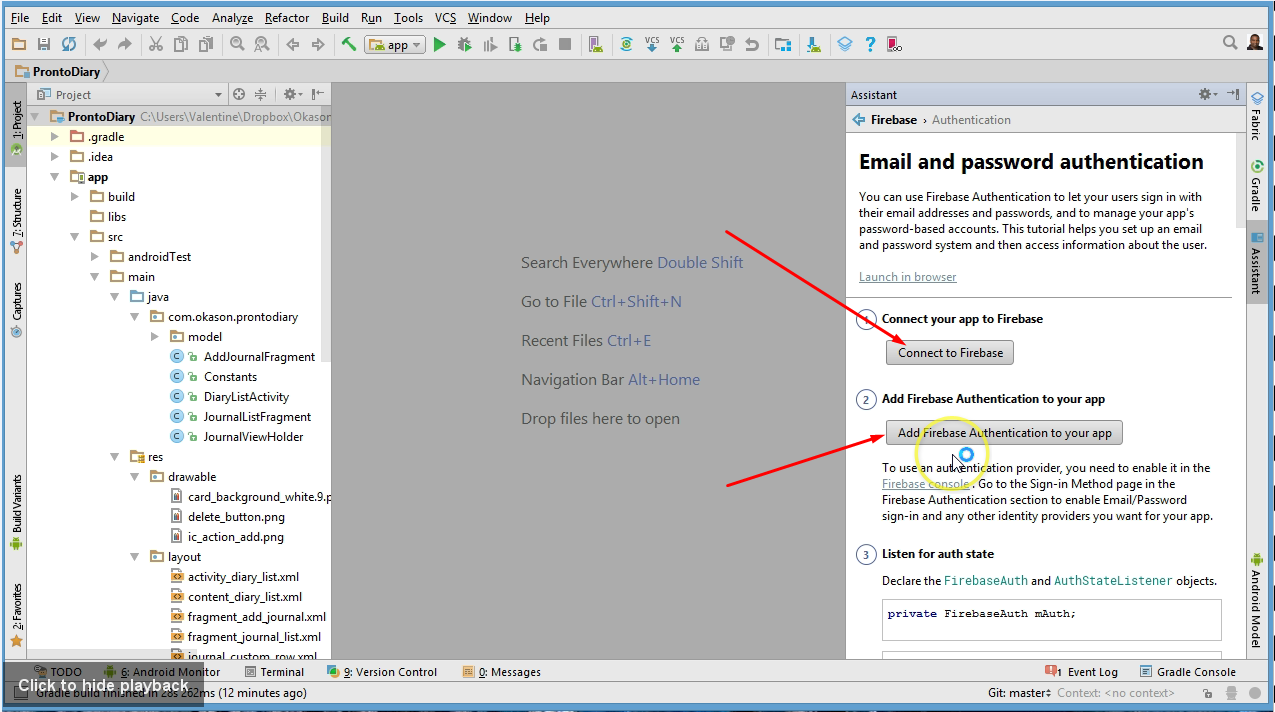Click Firebase breadcrumb link

pos(893,120)
